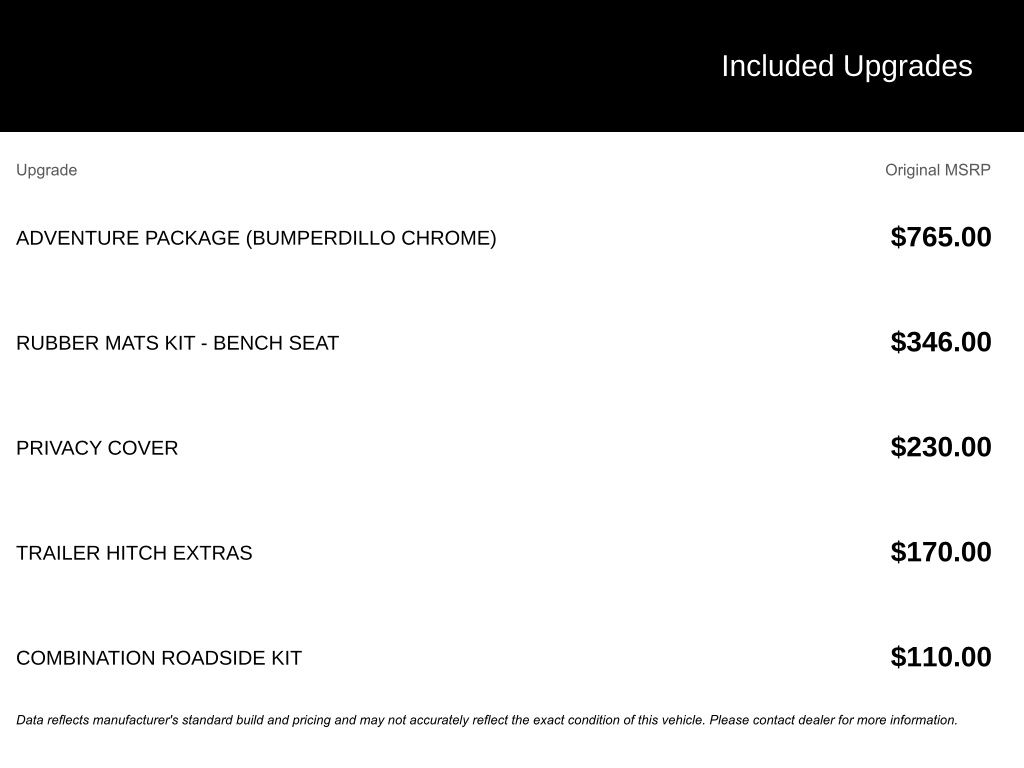This screenshot has height=768, width=1024.
Task: Click the 'Original MSRP' column header
Action: [x=937, y=170]
